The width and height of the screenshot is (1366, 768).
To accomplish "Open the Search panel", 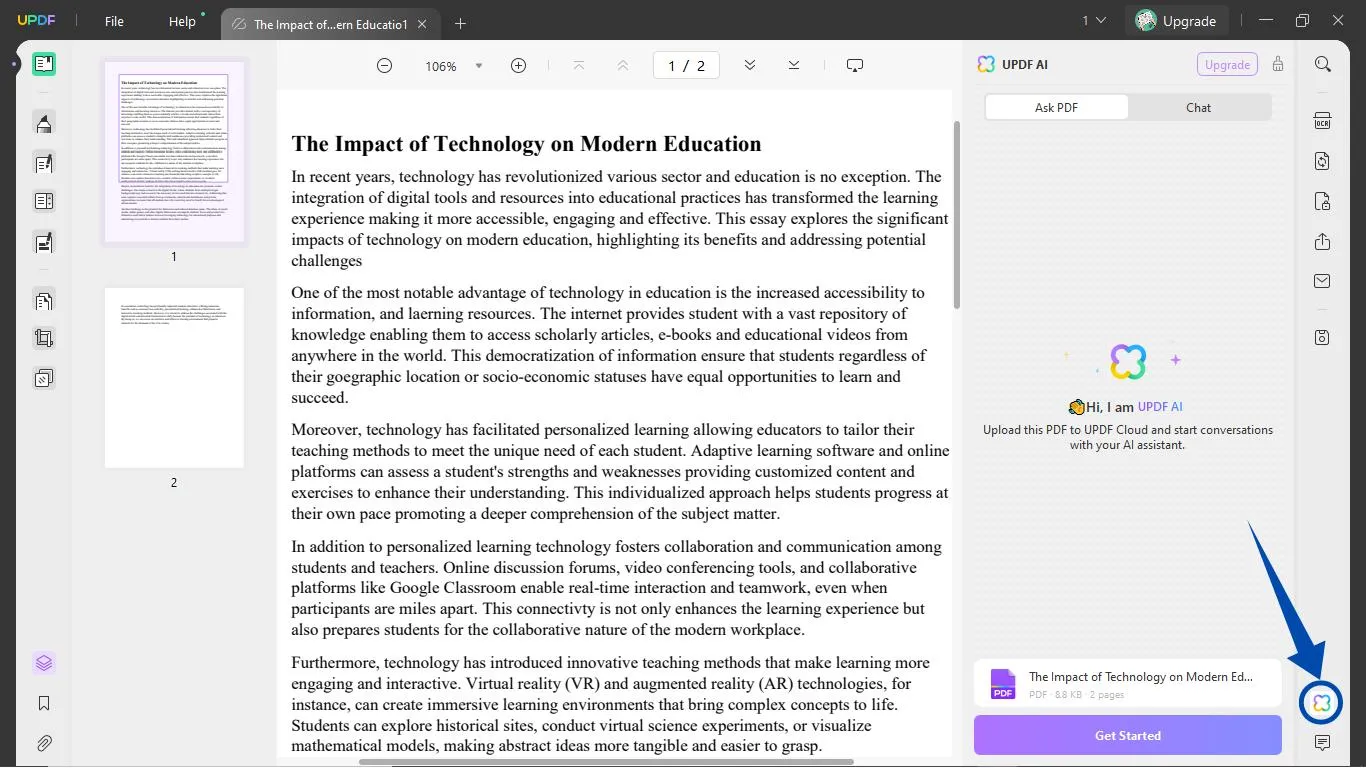I will pos(1322,63).
